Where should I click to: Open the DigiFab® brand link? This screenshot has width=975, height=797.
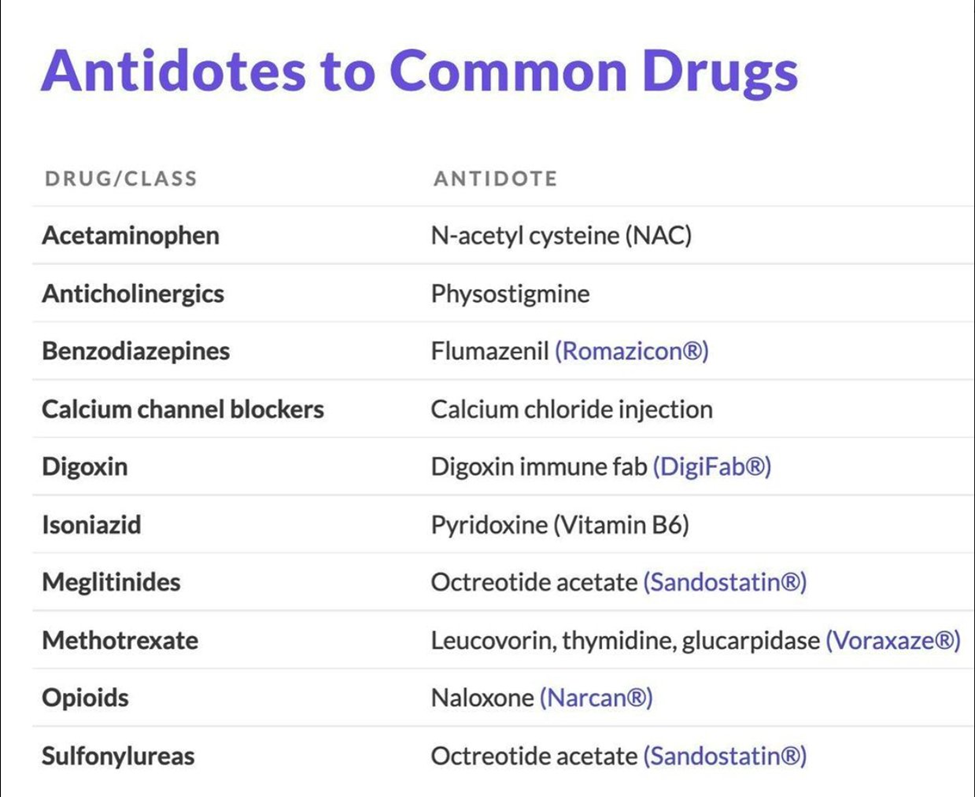(712, 467)
